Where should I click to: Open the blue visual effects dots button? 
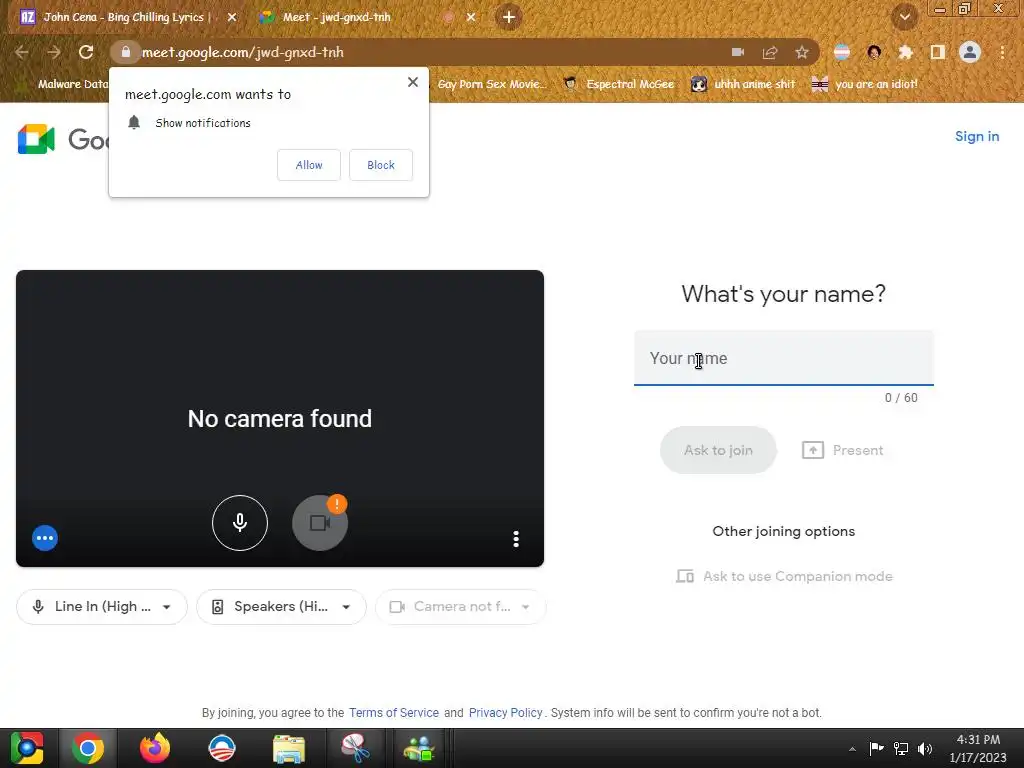click(x=45, y=538)
